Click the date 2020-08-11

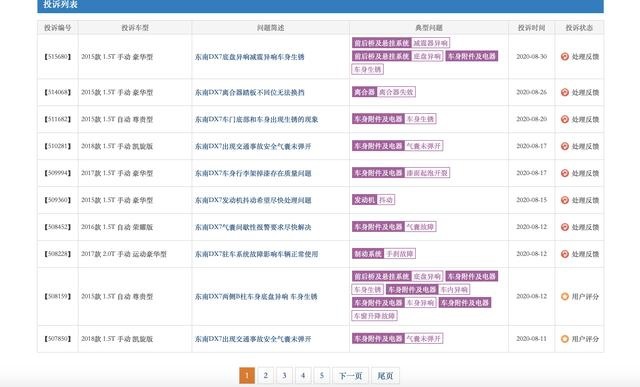click(531, 339)
